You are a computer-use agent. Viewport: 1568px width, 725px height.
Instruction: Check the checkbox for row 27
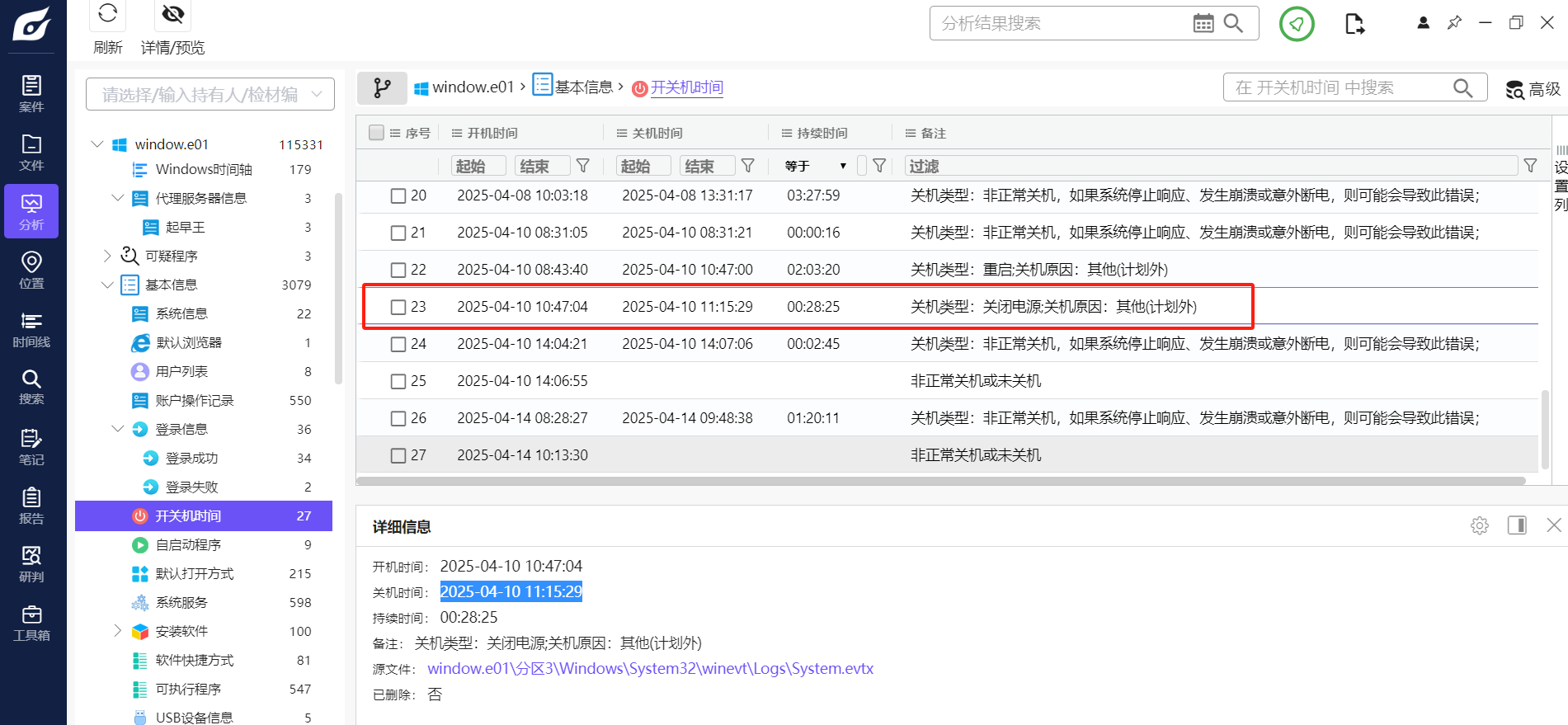(x=398, y=455)
